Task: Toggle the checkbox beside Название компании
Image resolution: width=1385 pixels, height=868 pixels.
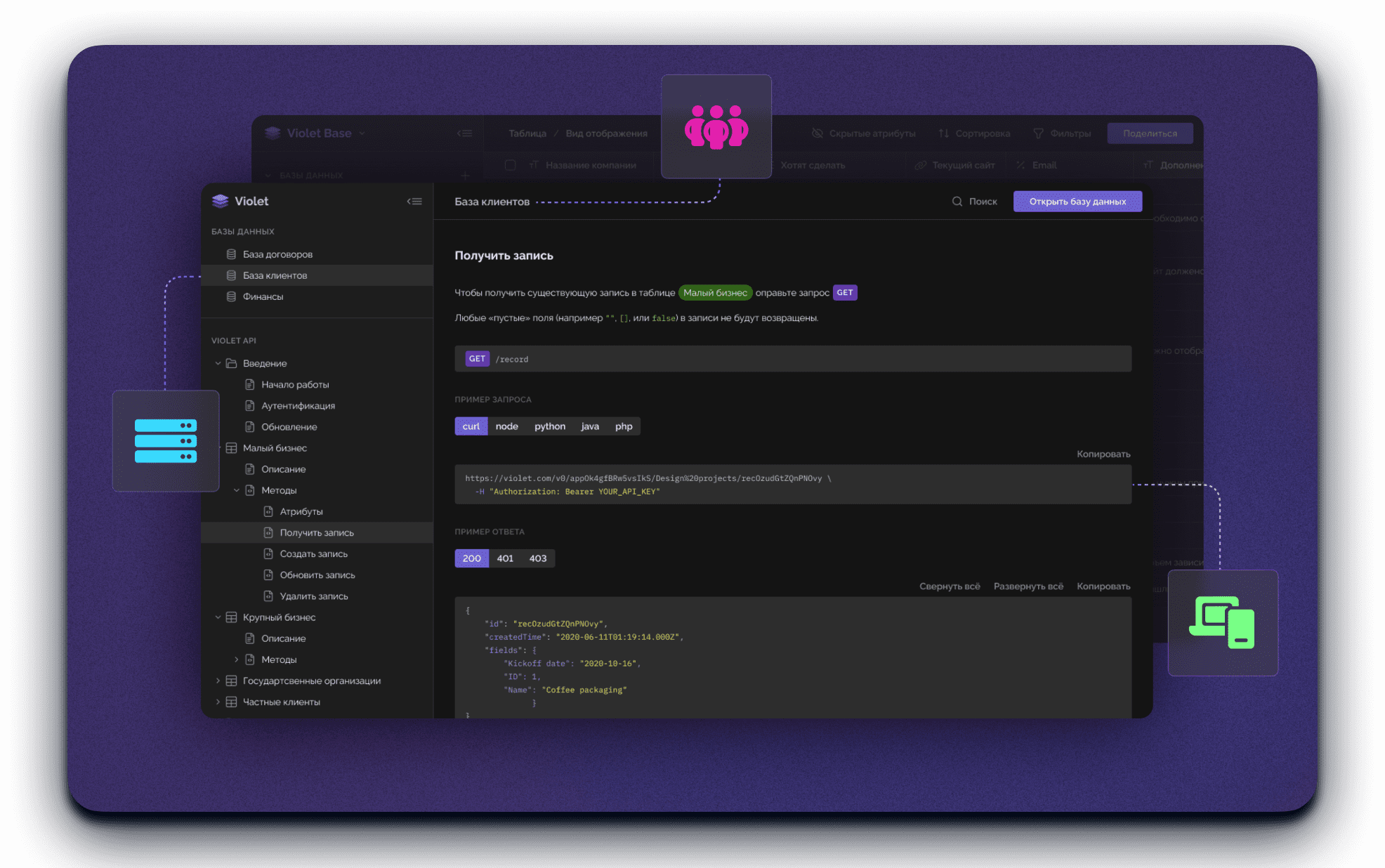Action: pyautogui.click(x=511, y=165)
